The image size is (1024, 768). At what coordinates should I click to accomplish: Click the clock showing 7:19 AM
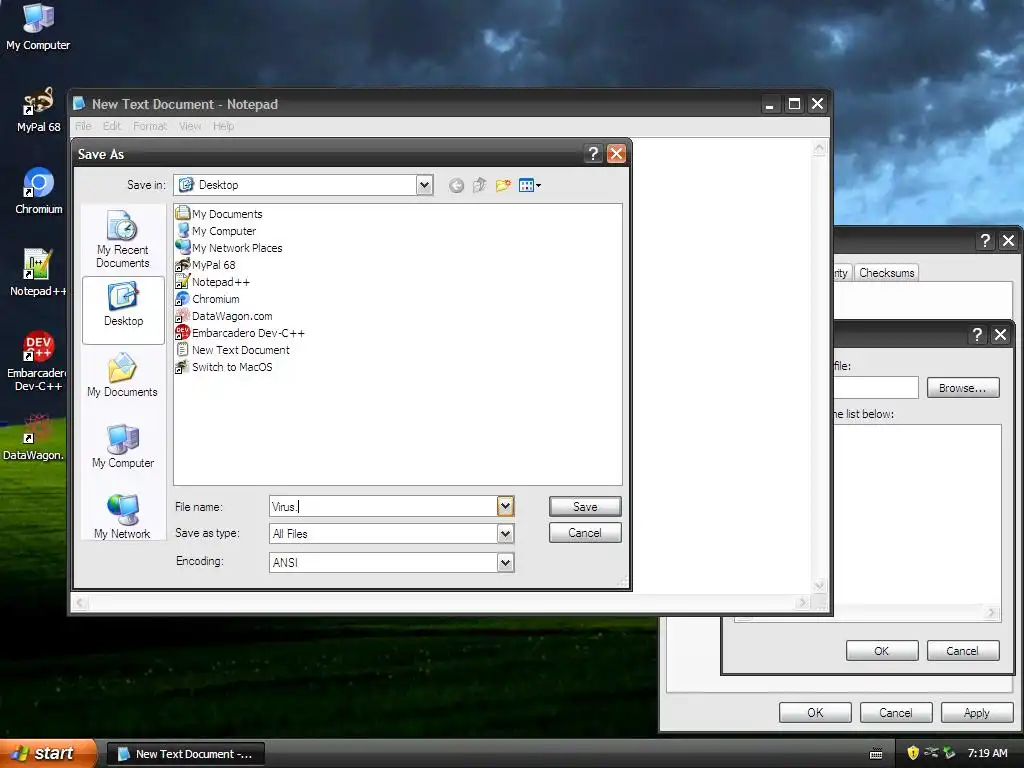click(x=987, y=753)
